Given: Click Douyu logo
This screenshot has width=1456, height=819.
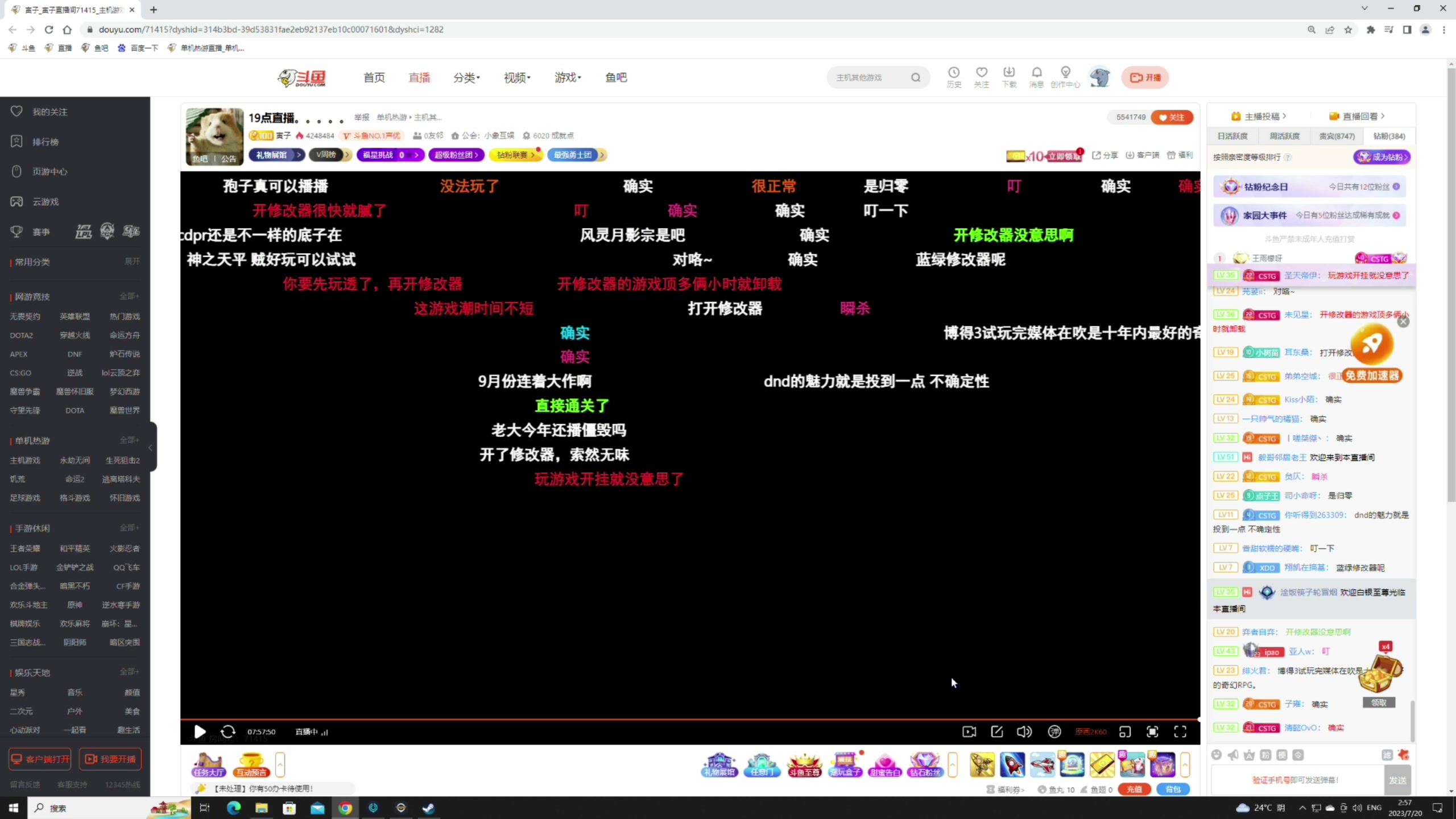Looking at the screenshot, I should 302,77.
